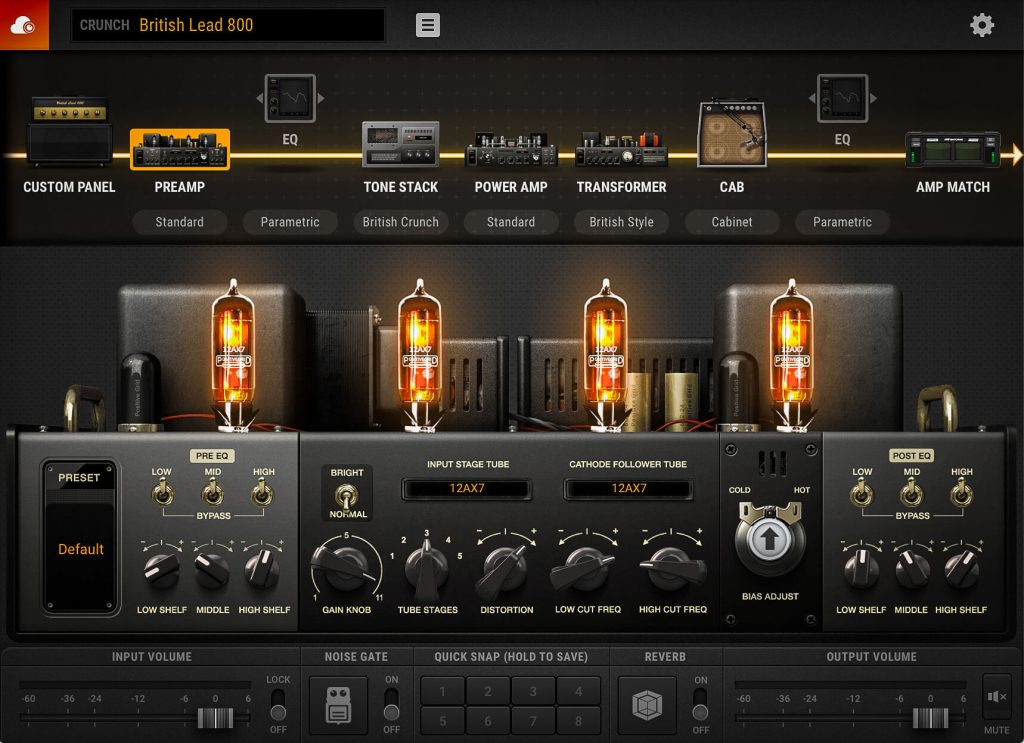1024x743 pixels.
Task: Click the Output Volume slider handle
Action: pyautogui.click(x=931, y=718)
